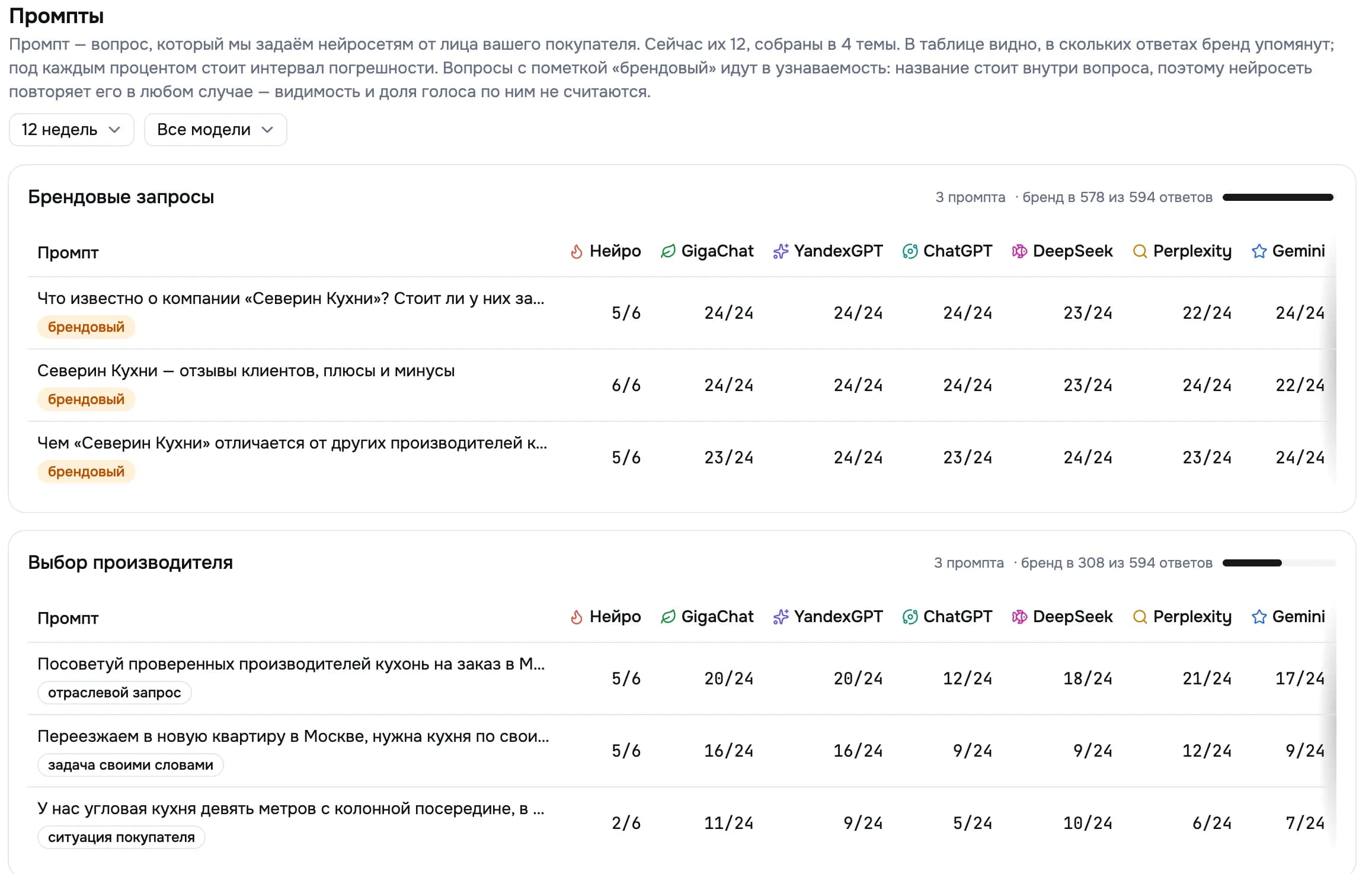
Task: Click ChatGPT cell 12/24 in "Посоветуй проверенных производителей" row
Action: coord(967,678)
